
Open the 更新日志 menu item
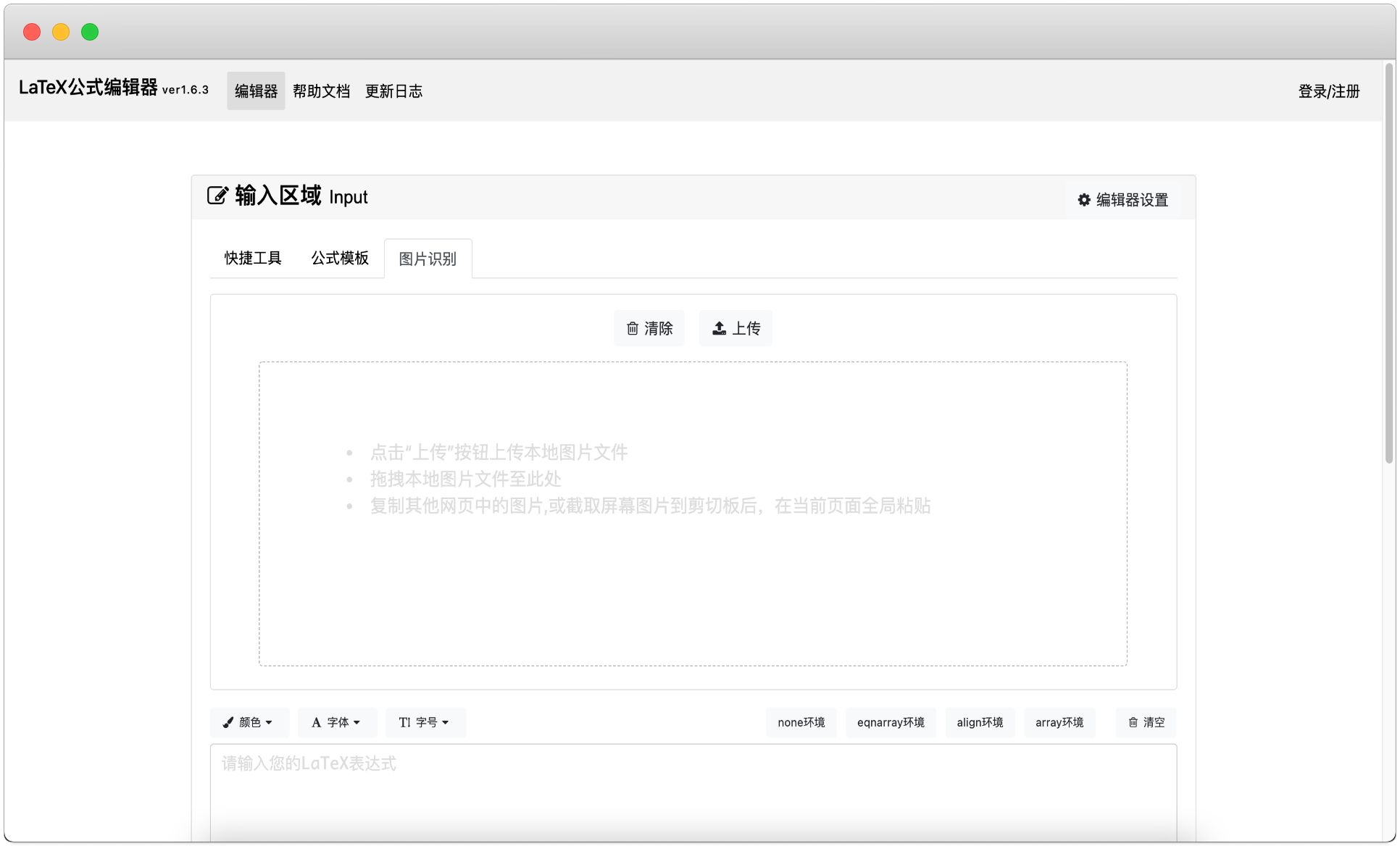pyautogui.click(x=393, y=91)
